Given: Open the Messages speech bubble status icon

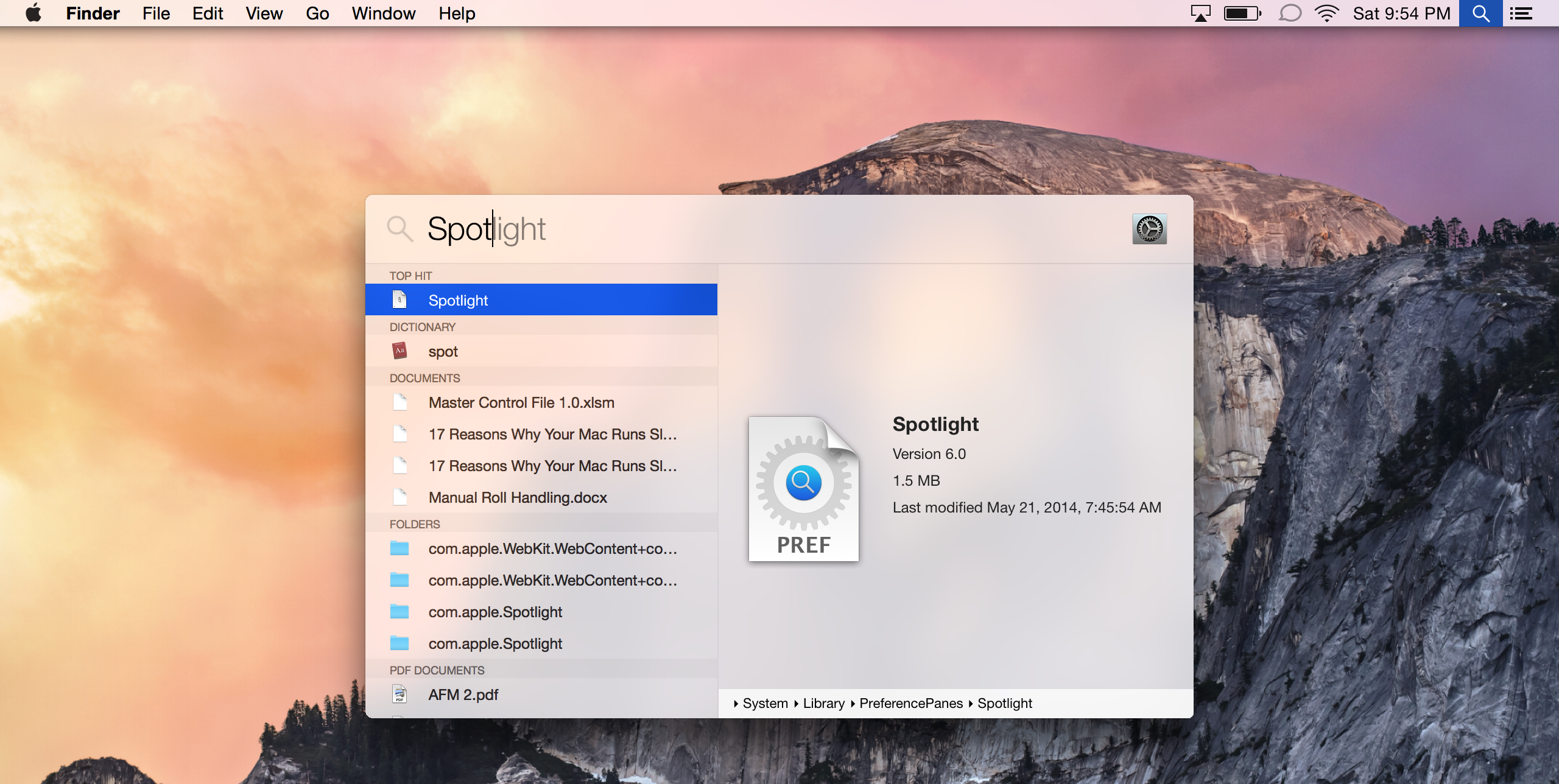Looking at the screenshot, I should (x=1289, y=13).
